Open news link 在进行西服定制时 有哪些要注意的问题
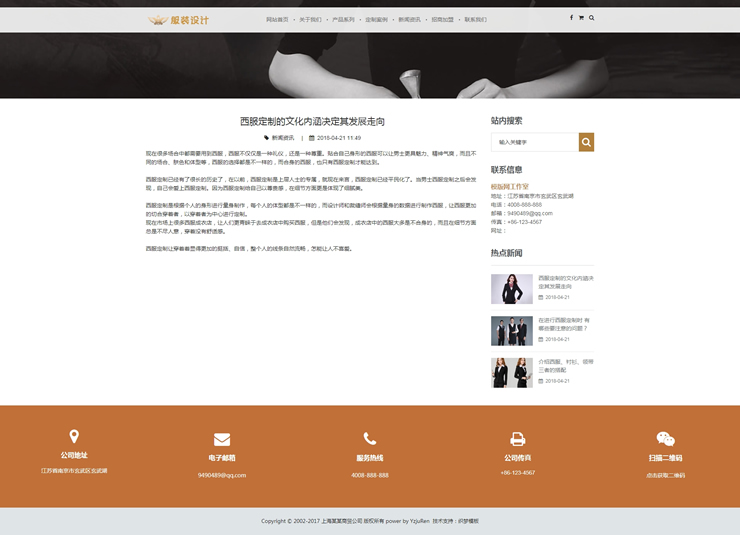This screenshot has width=740, height=535. 565,324
